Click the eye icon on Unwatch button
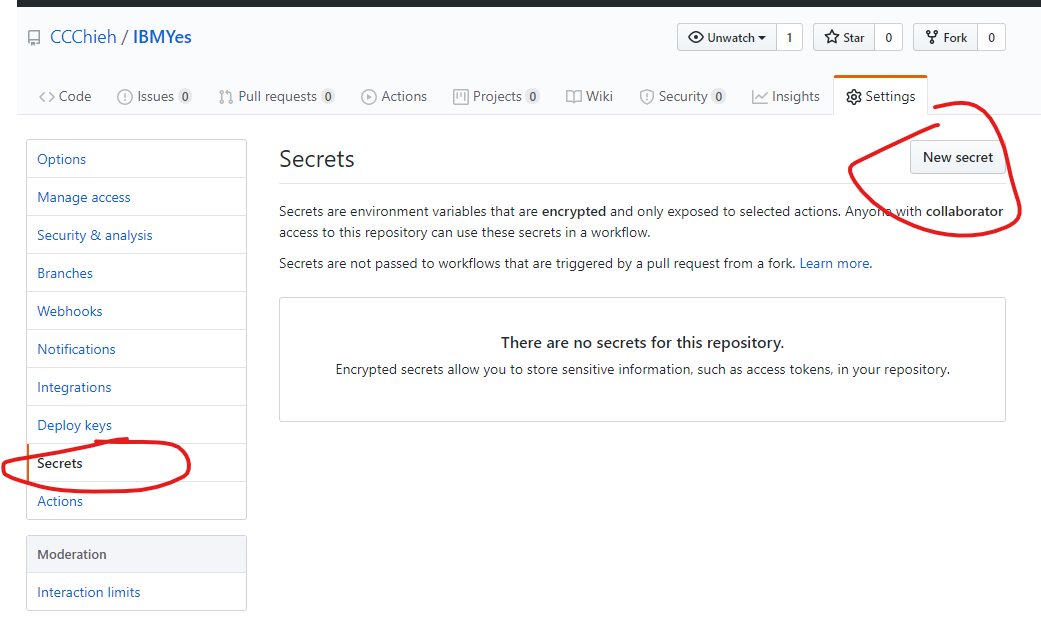This screenshot has width=1041, height=640. pos(695,37)
